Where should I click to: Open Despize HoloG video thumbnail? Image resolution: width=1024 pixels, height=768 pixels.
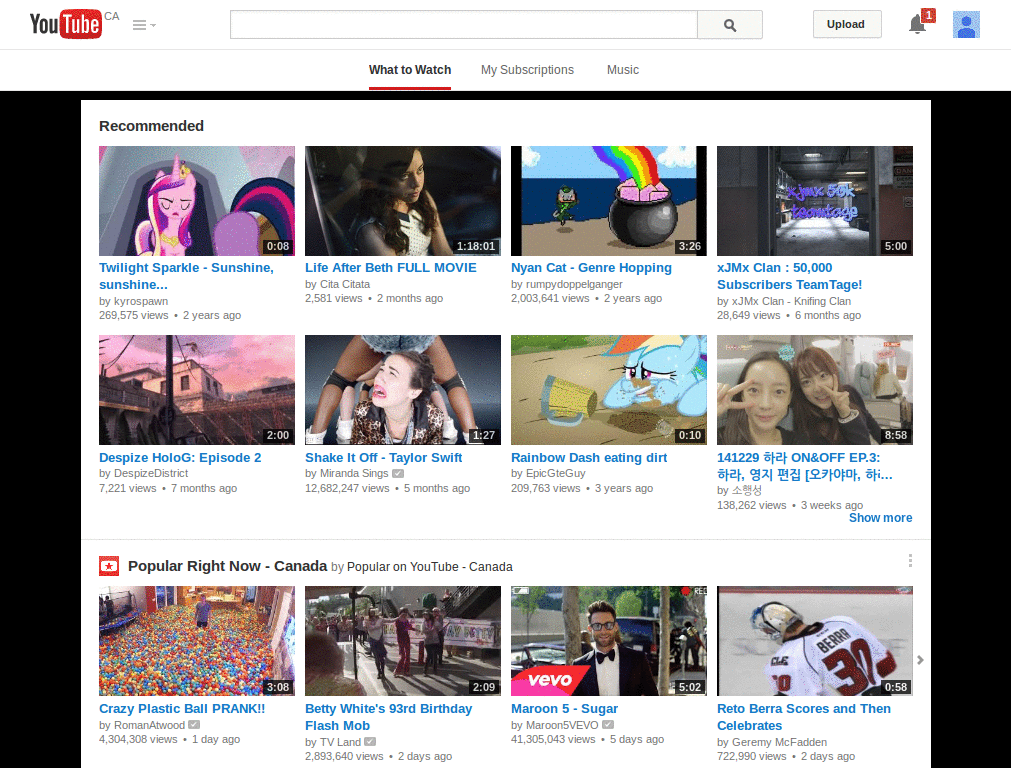pos(197,390)
